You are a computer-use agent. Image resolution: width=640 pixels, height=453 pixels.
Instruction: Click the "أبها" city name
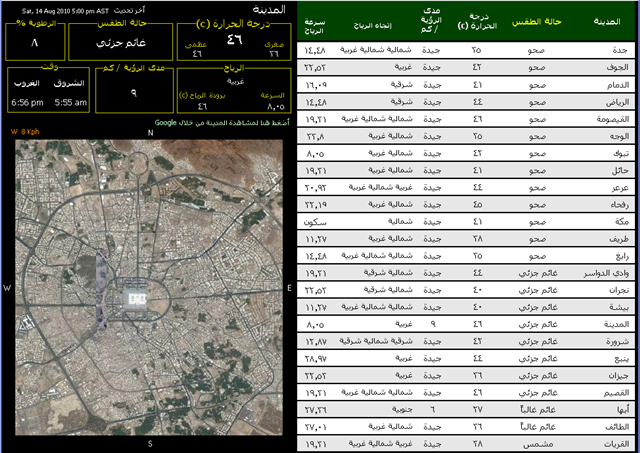[x=623, y=410]
